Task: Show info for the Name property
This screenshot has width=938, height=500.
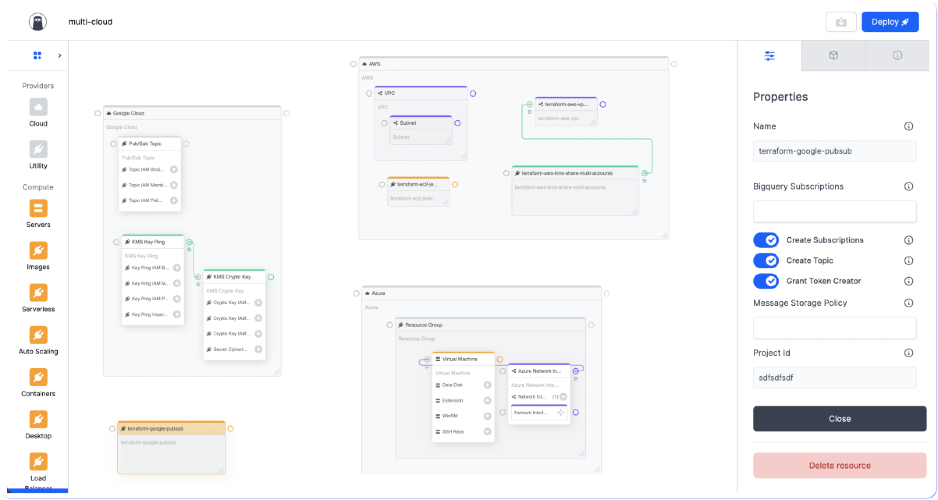Action: [x=909, y=126]
